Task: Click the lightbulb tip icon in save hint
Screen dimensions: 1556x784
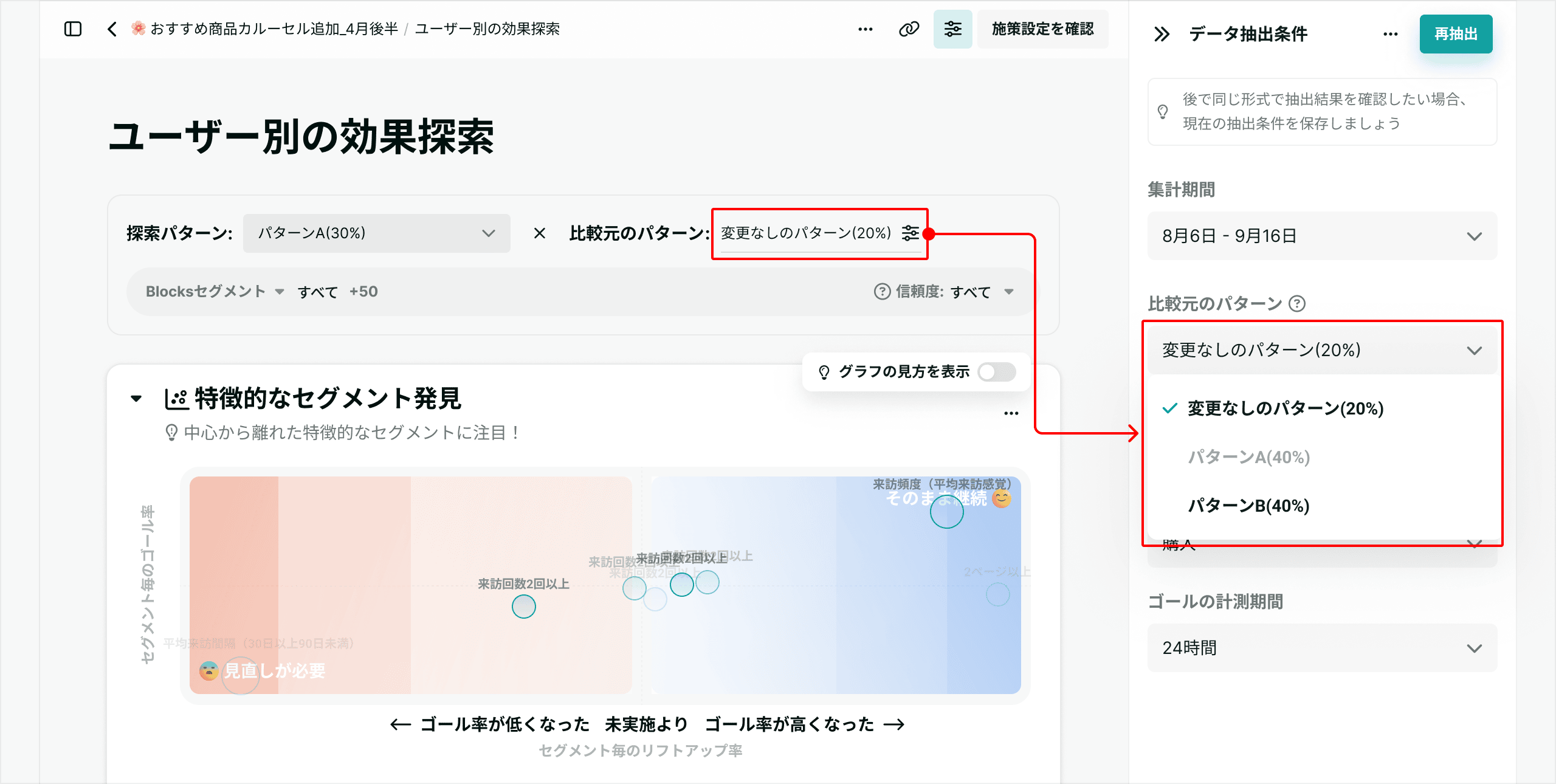Action: tap(1163, 111)
